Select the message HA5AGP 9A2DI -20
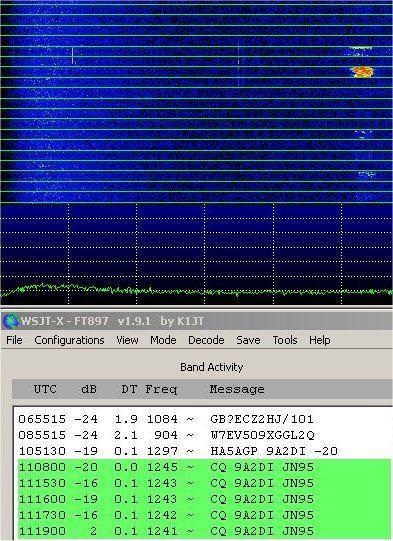This screenshot has width=393, height=541. click(274, 451)
